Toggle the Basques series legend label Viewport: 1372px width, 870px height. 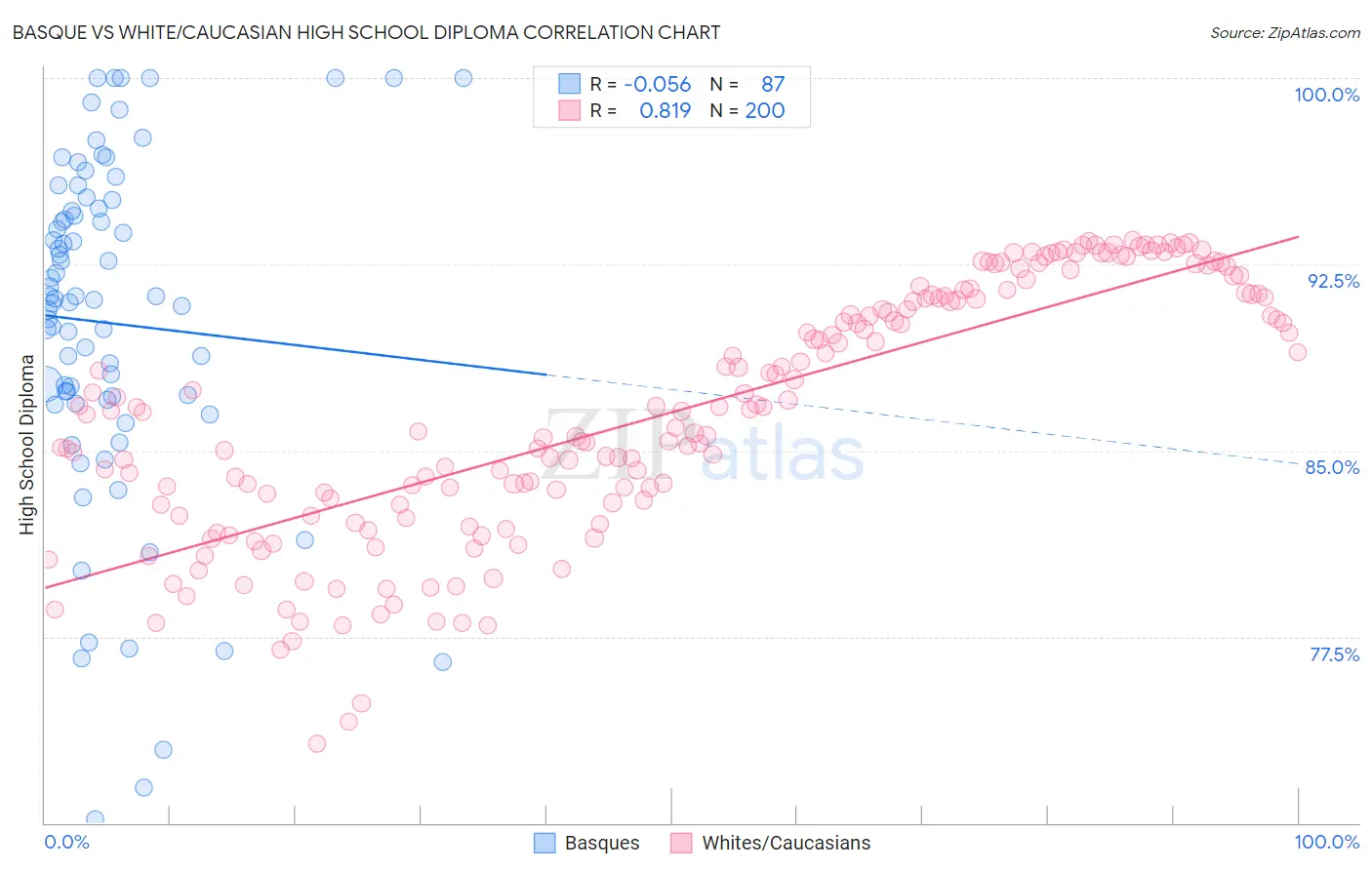(602, 843)
